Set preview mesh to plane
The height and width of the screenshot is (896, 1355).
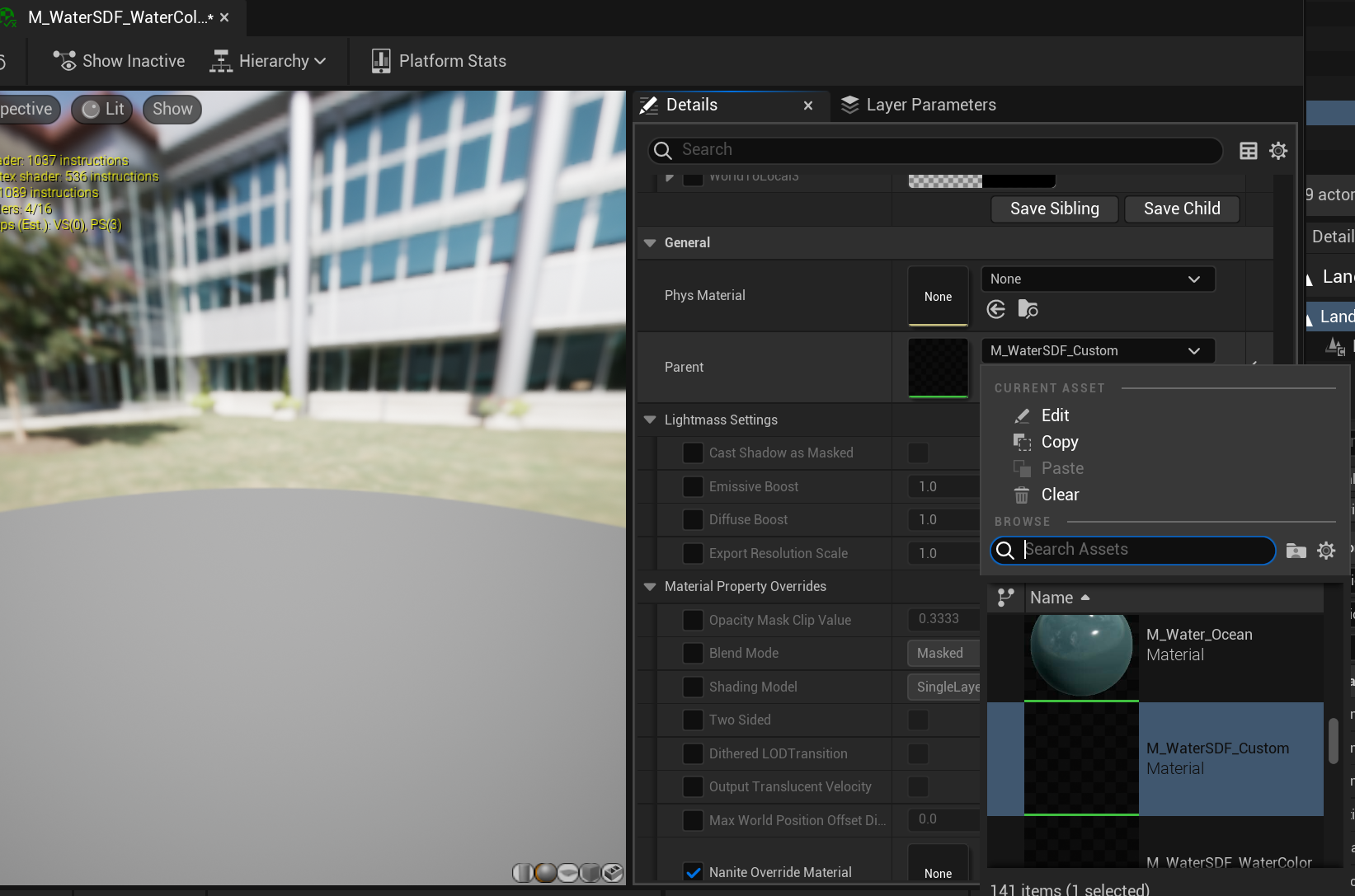coord(567,872)
